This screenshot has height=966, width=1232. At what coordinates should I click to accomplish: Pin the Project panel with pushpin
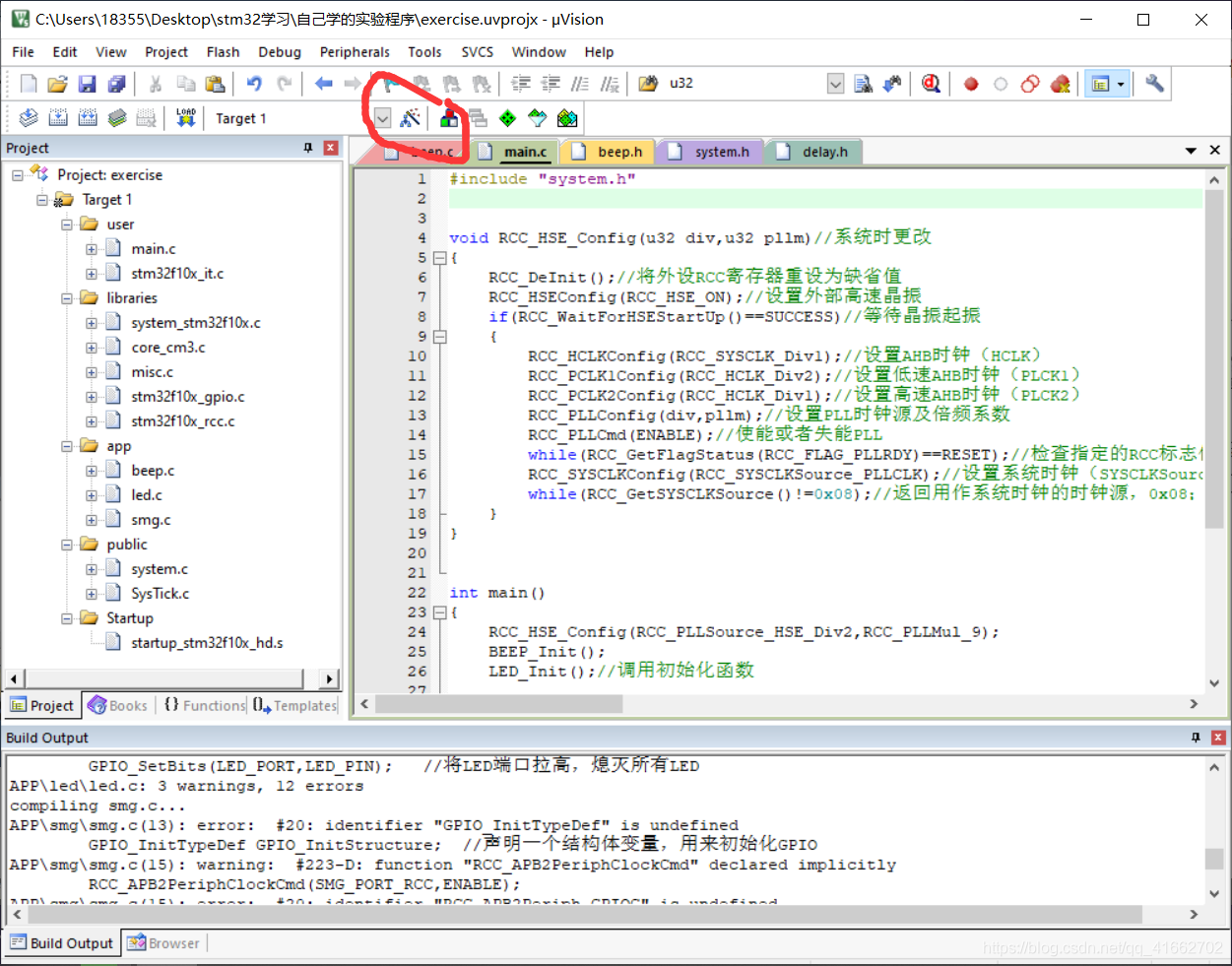point(308,148)
